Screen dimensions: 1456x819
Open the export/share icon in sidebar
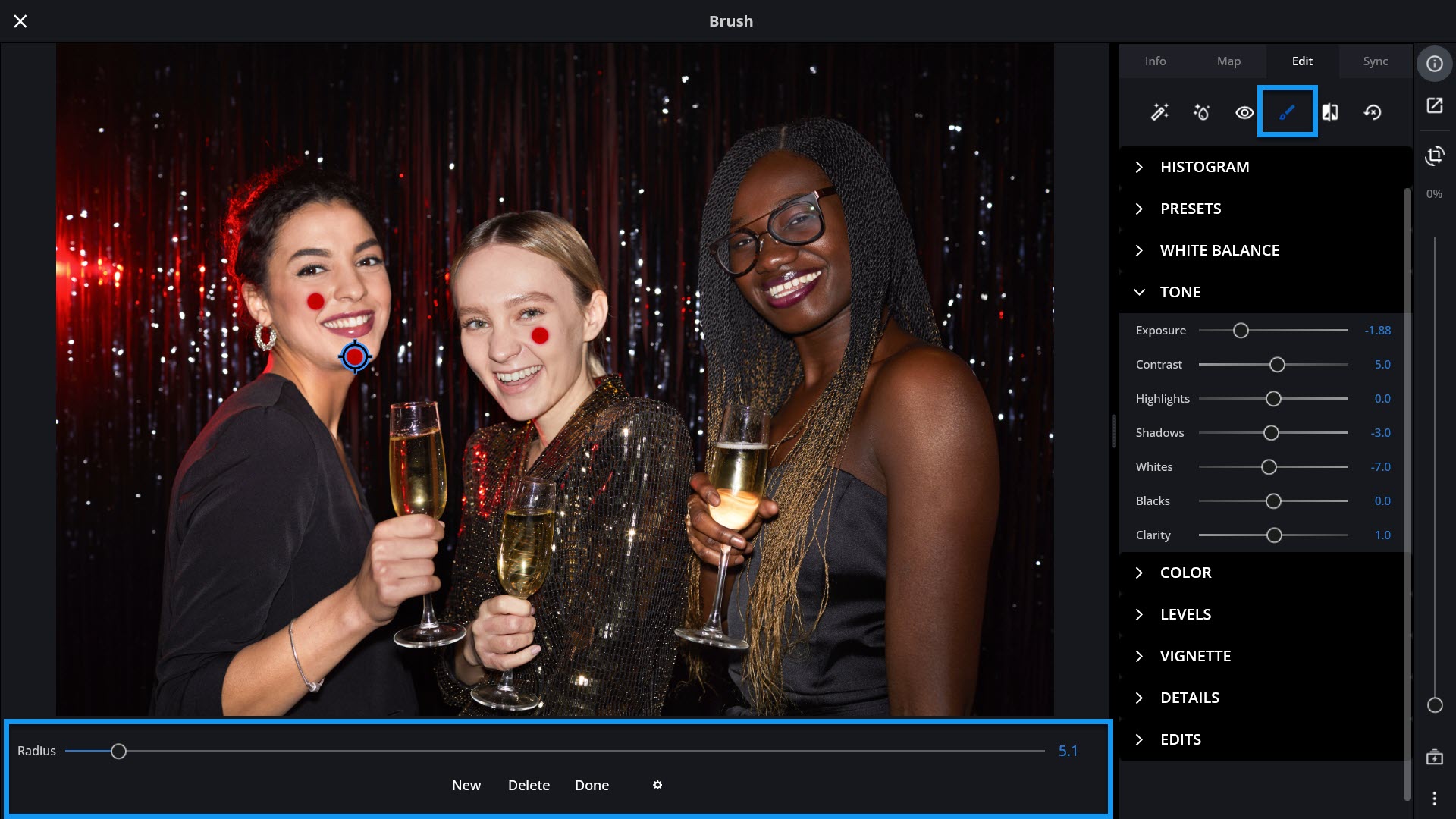tap(1434, 105)
